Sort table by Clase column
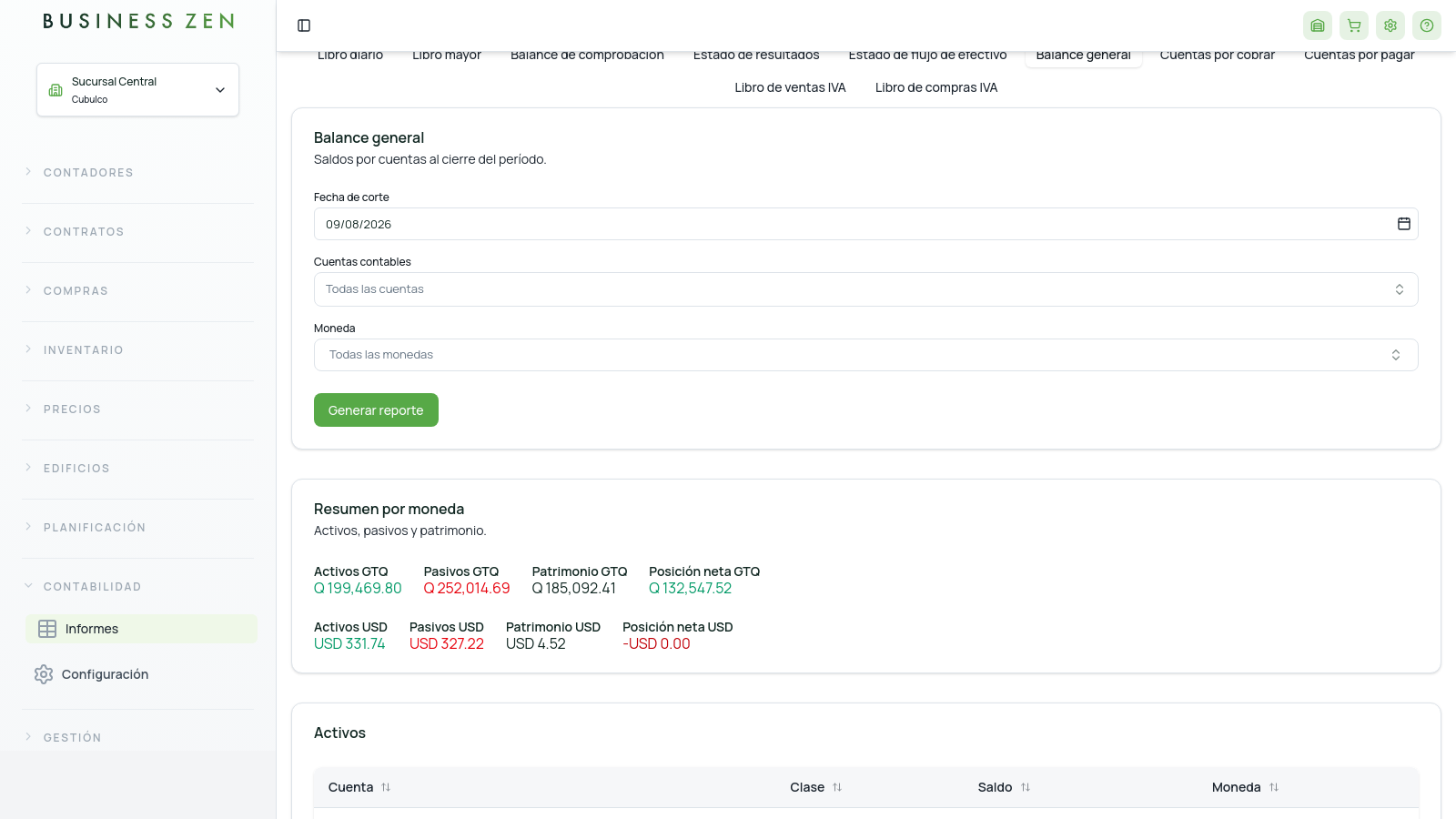 [x=815, y=787]
